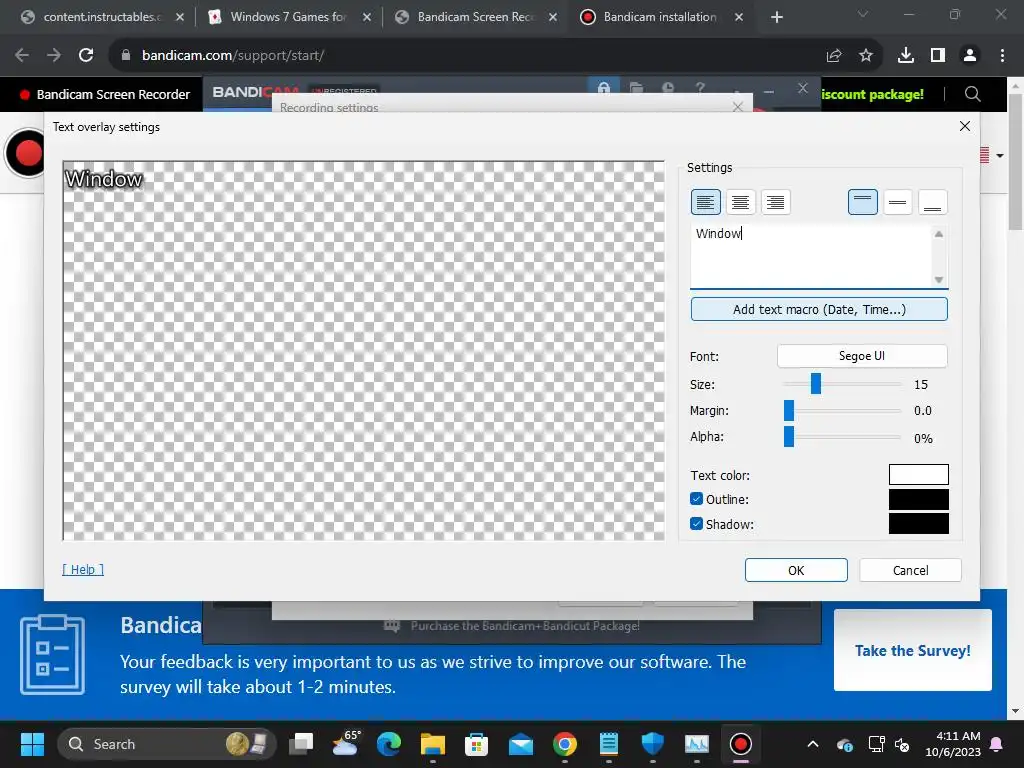This screenshot has width=1024, height=768.
Task: Center-align the overlay text
Action: (741, 202)
